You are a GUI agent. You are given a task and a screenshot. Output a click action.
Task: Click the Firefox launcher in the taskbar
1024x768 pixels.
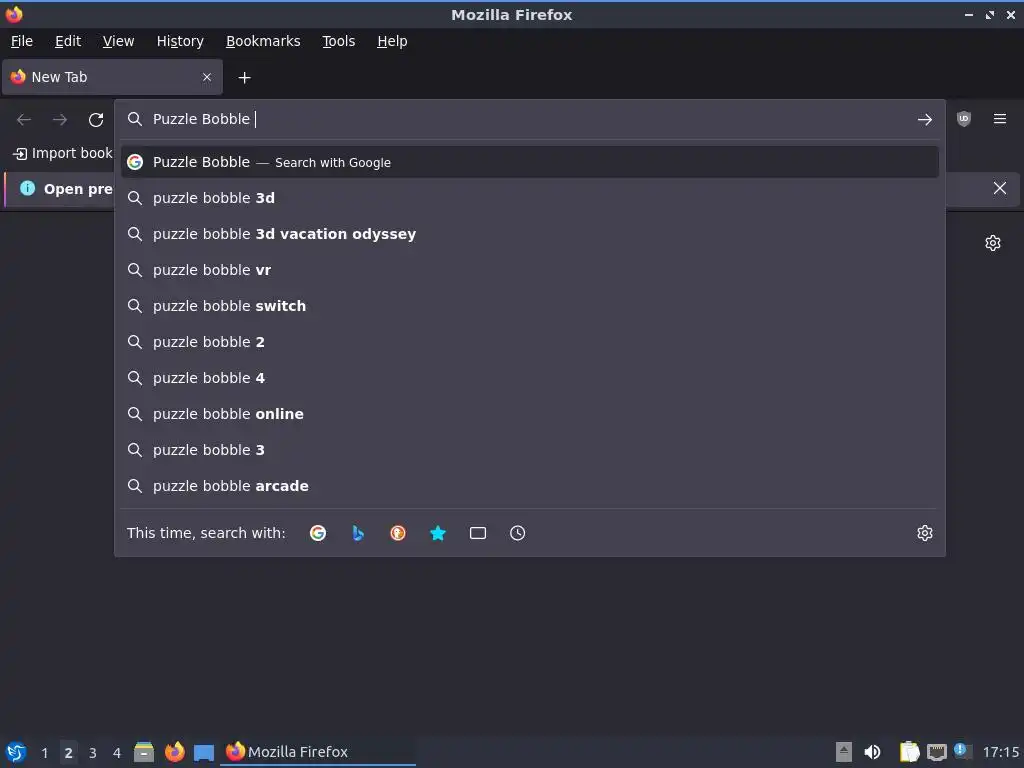pos(174,752)
